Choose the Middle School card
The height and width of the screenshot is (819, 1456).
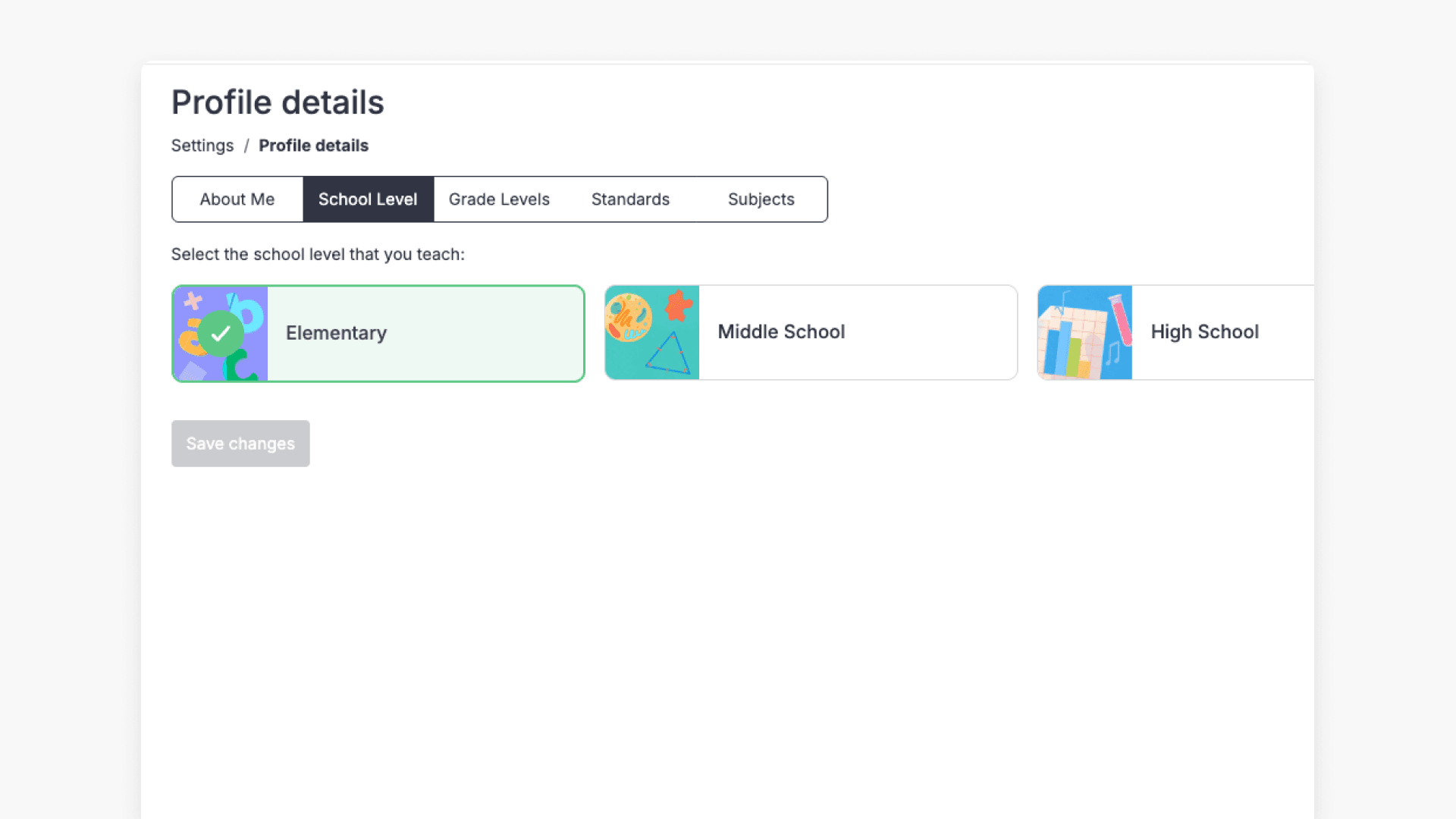click(811, 332)
